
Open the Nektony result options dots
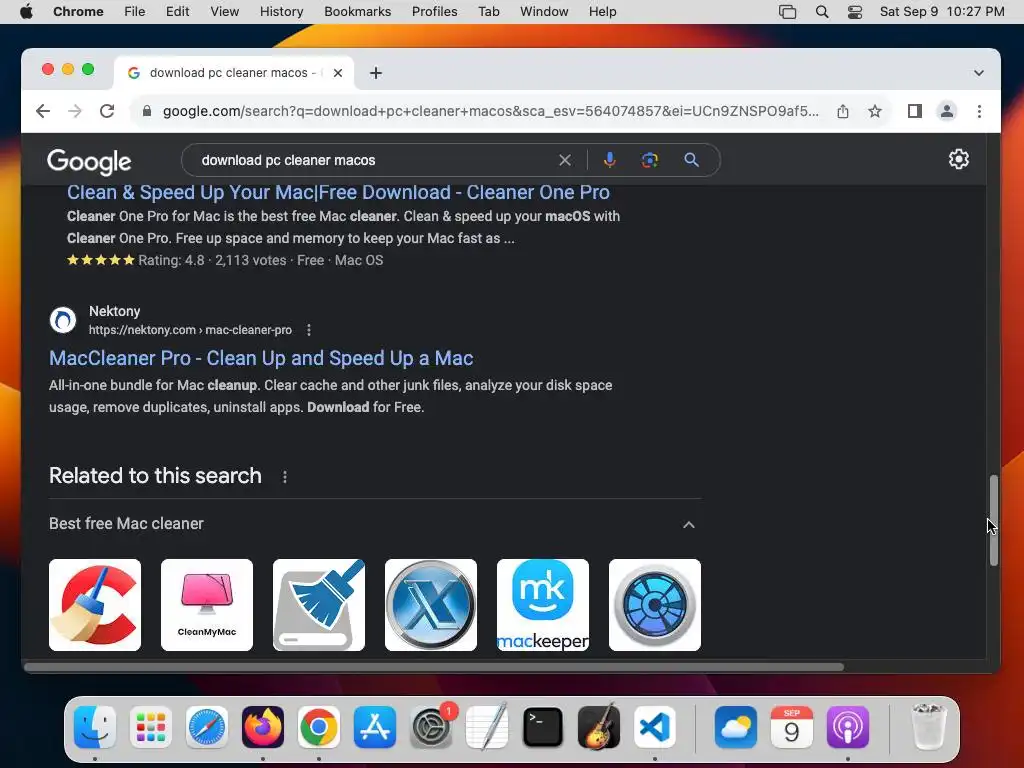click(x=309, y=330)
